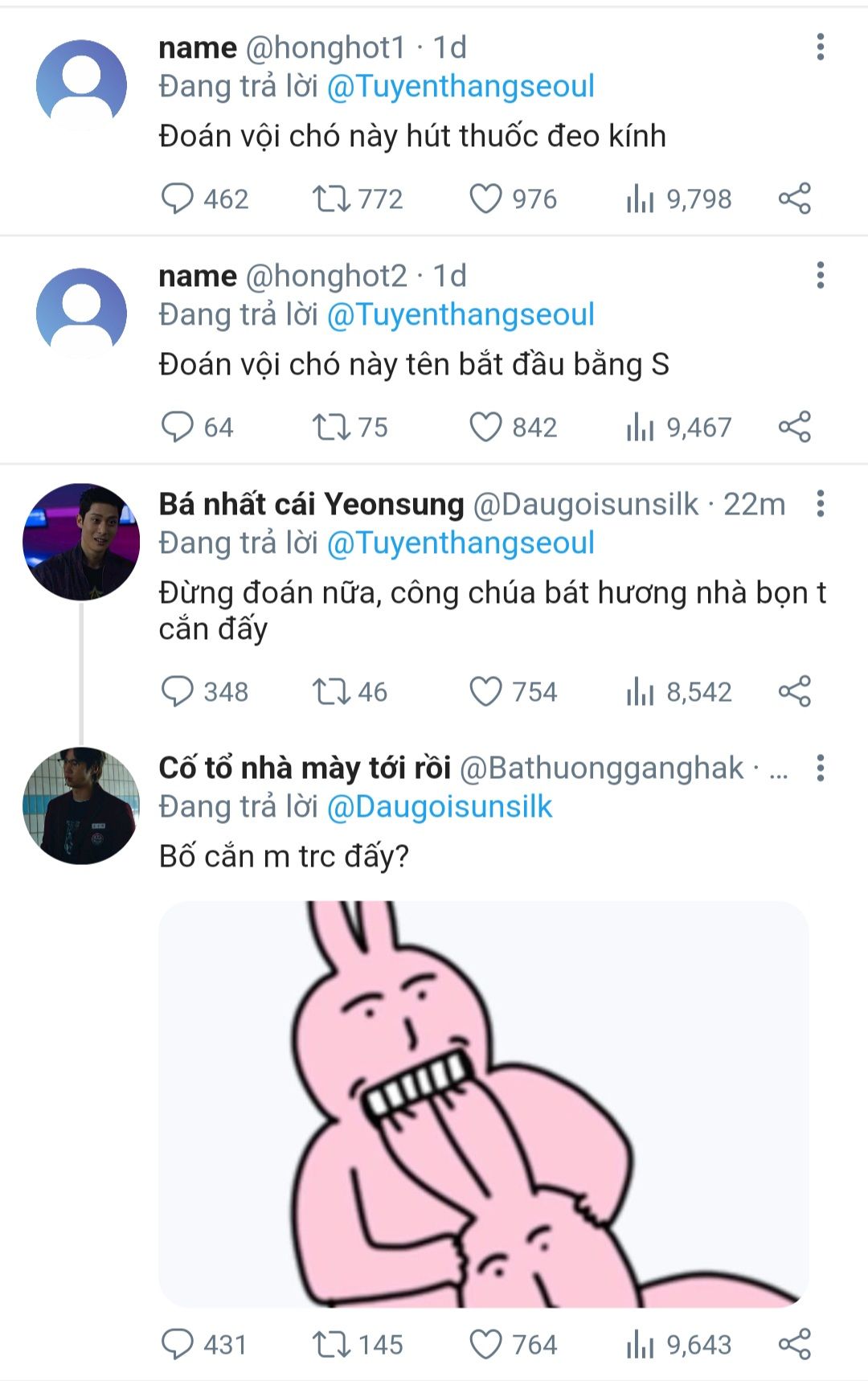This screenshot has height=1381, width=868.
Task: Share the @Daugoisunsilk tweet
Action: [794, 691]
